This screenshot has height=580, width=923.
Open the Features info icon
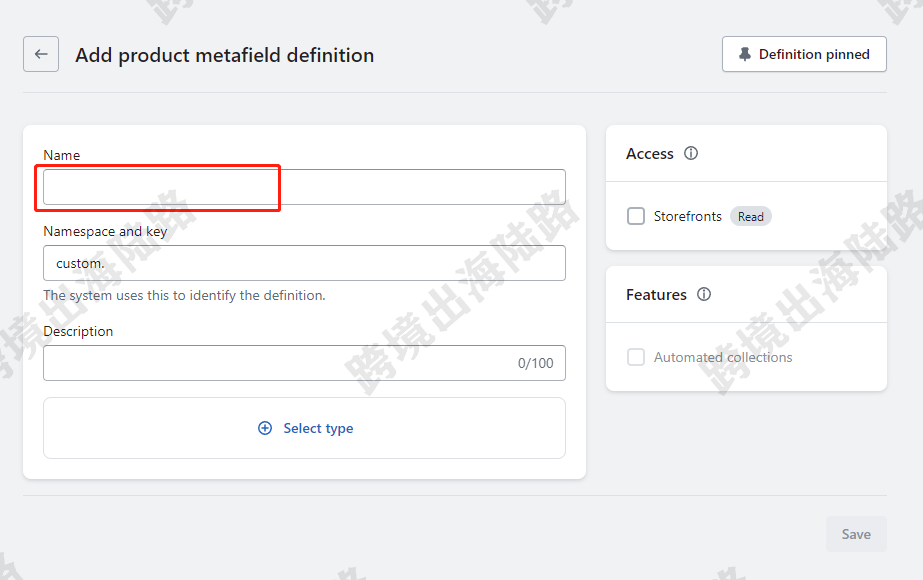click(x=704, y=294)
